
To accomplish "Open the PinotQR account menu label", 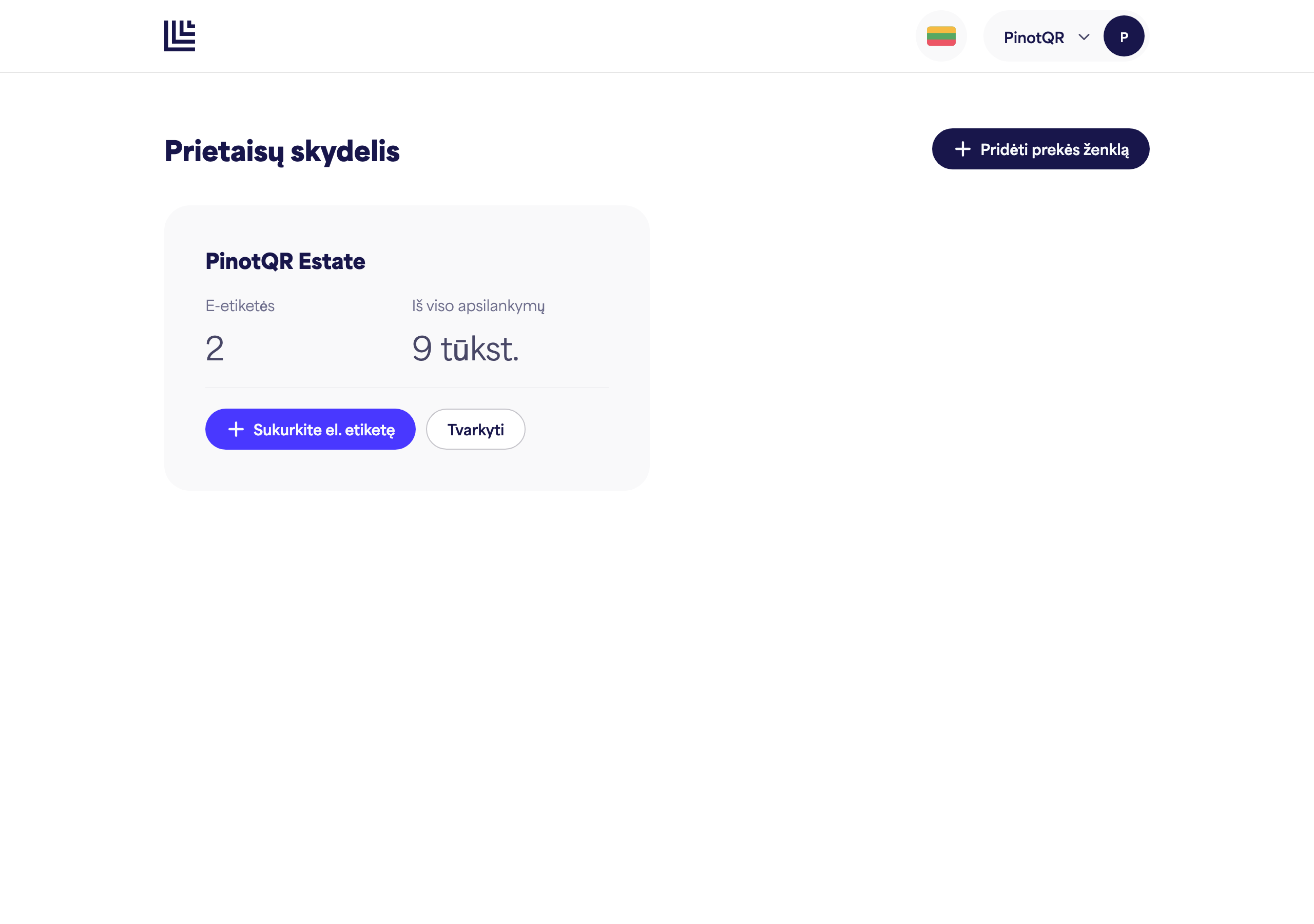I will click(1034, 37).
